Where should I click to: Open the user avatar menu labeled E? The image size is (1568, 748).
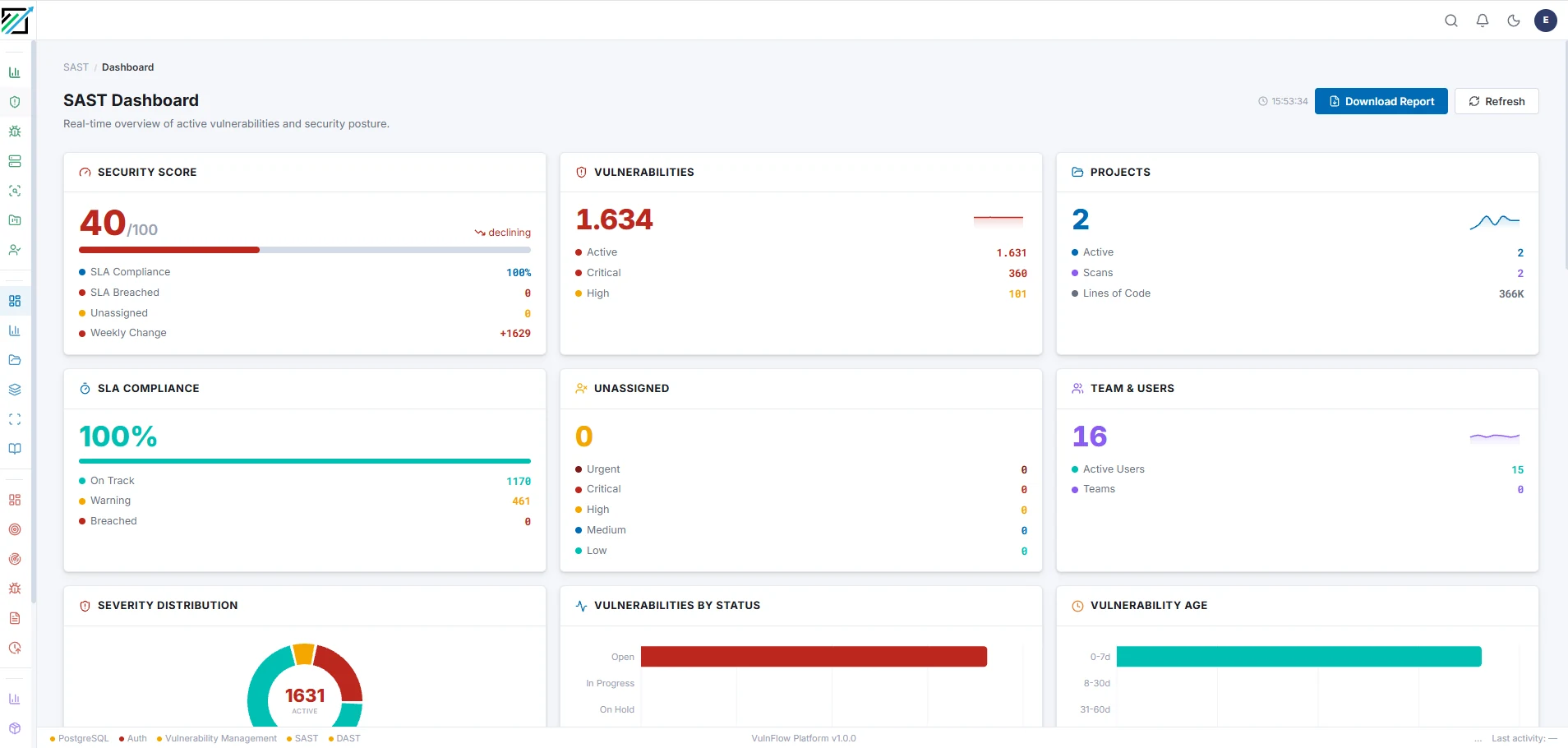(x=1546, y=21)
